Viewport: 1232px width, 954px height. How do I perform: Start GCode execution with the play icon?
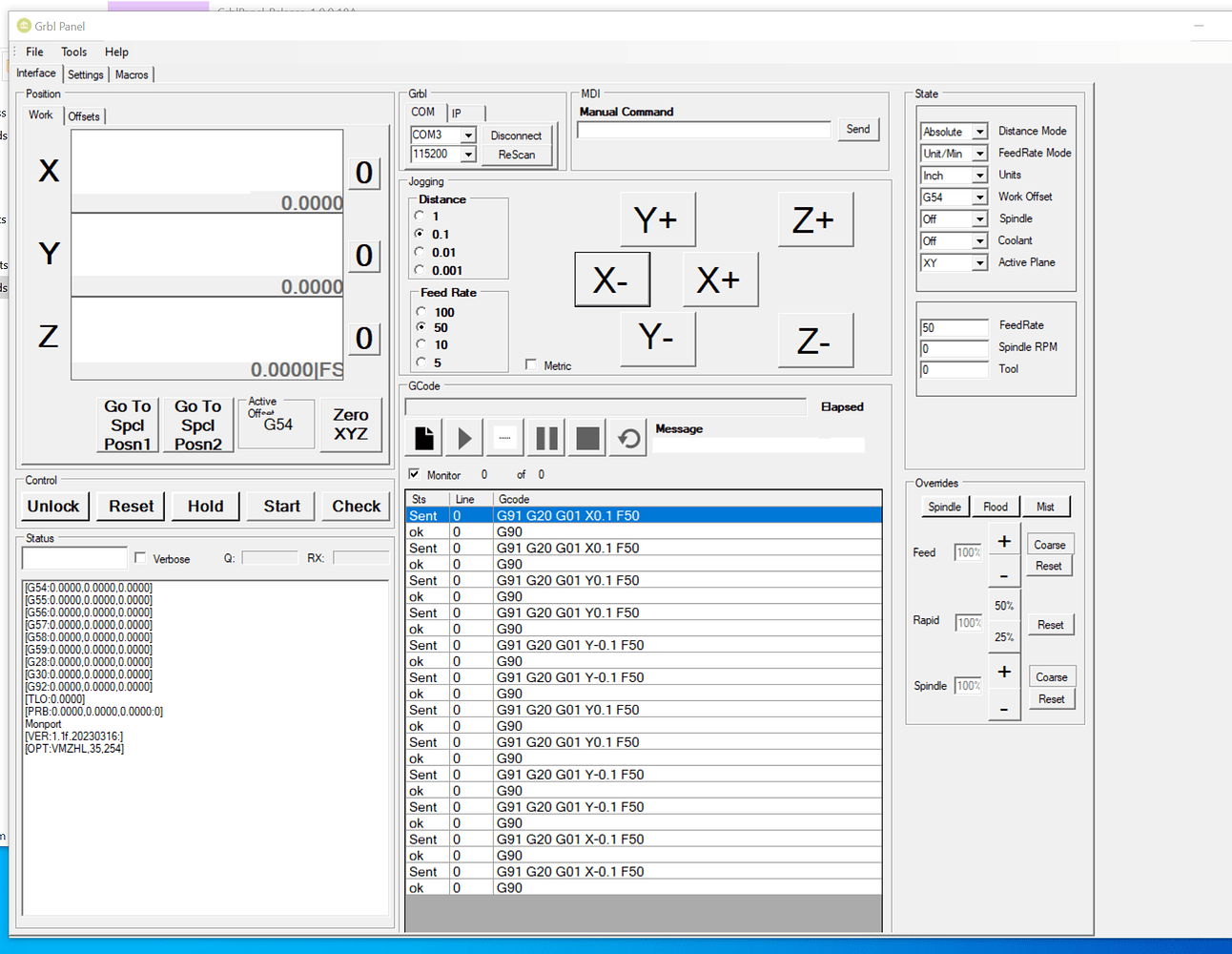pos(464,437)
